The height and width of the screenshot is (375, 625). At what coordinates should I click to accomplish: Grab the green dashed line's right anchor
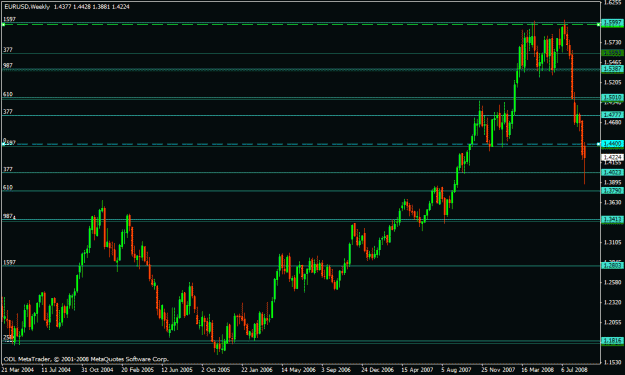(x=599, y=25)
